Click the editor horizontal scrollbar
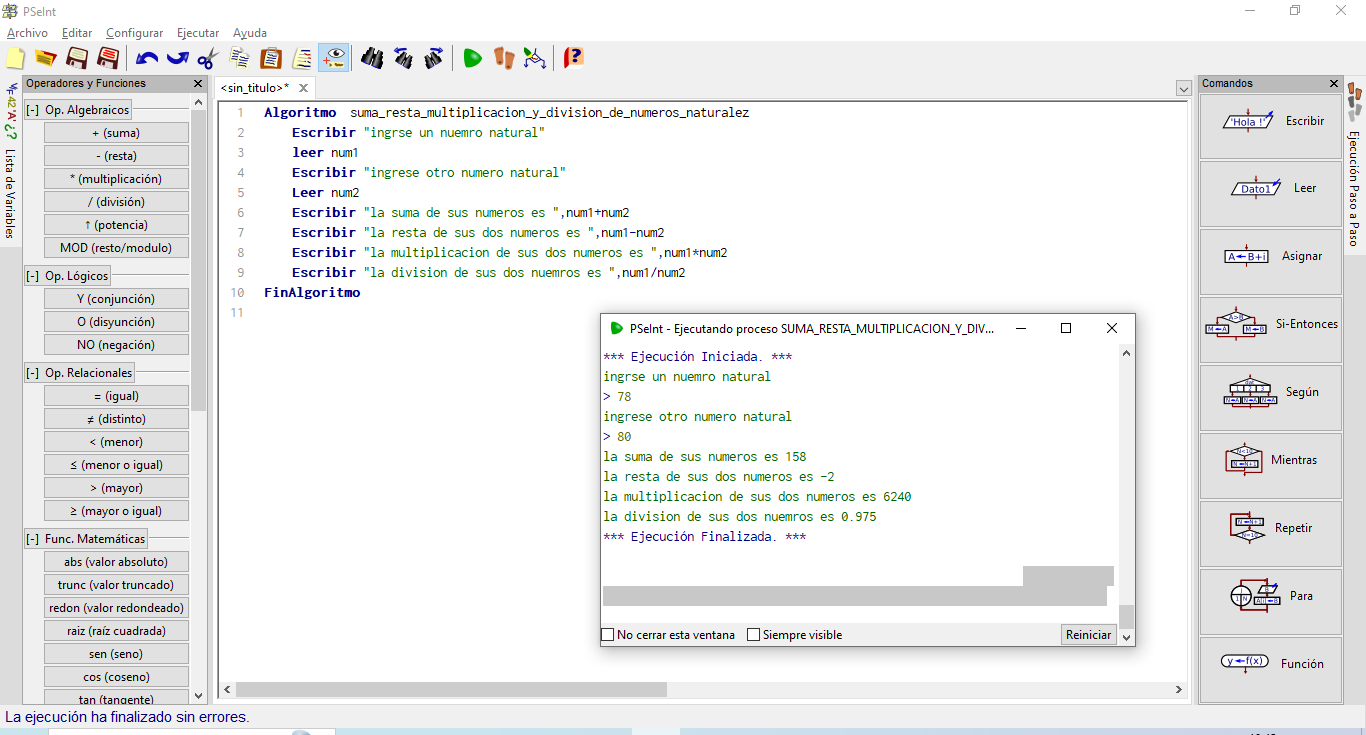1366x735 pixels. coord(450,690)
